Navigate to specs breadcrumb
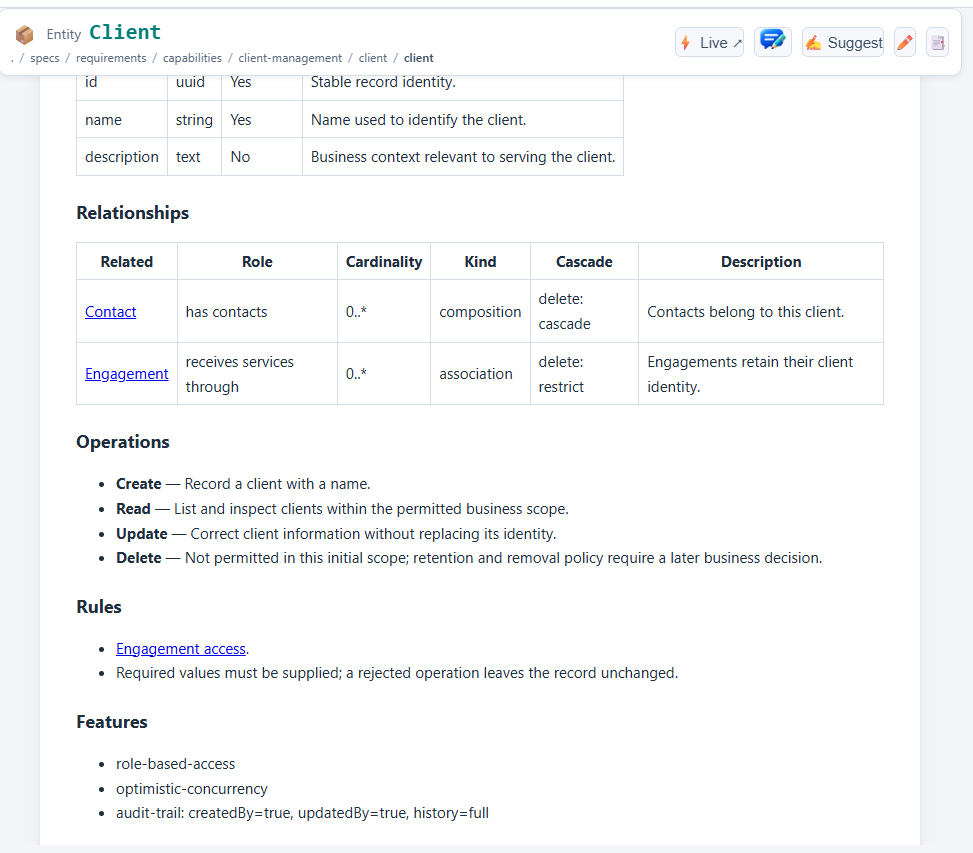The height and width of the screenshot is (853, 973). point(45,58)
